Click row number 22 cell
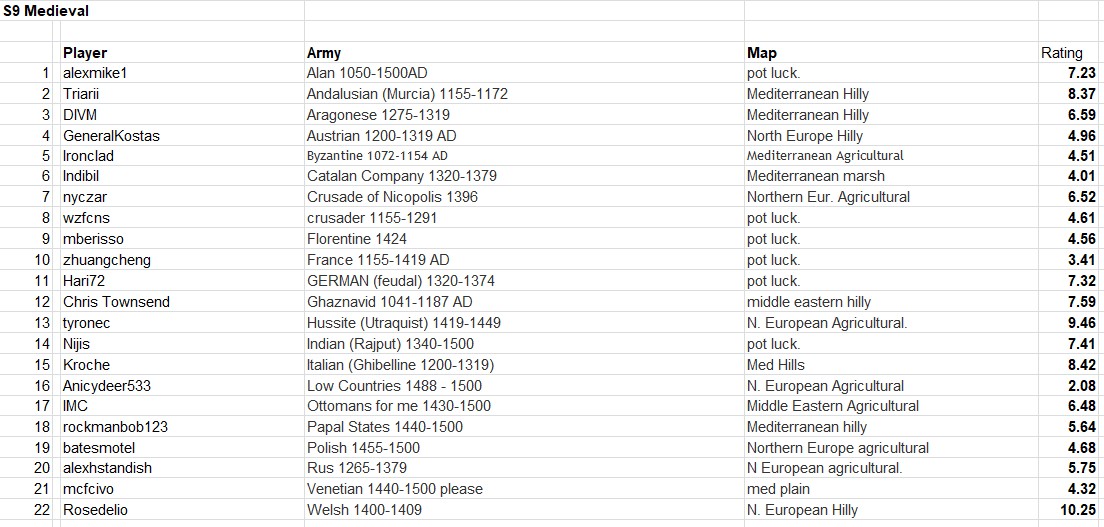Image resolution: width=1104 pixels, height=527 pixels. click(x=41, y=510)
